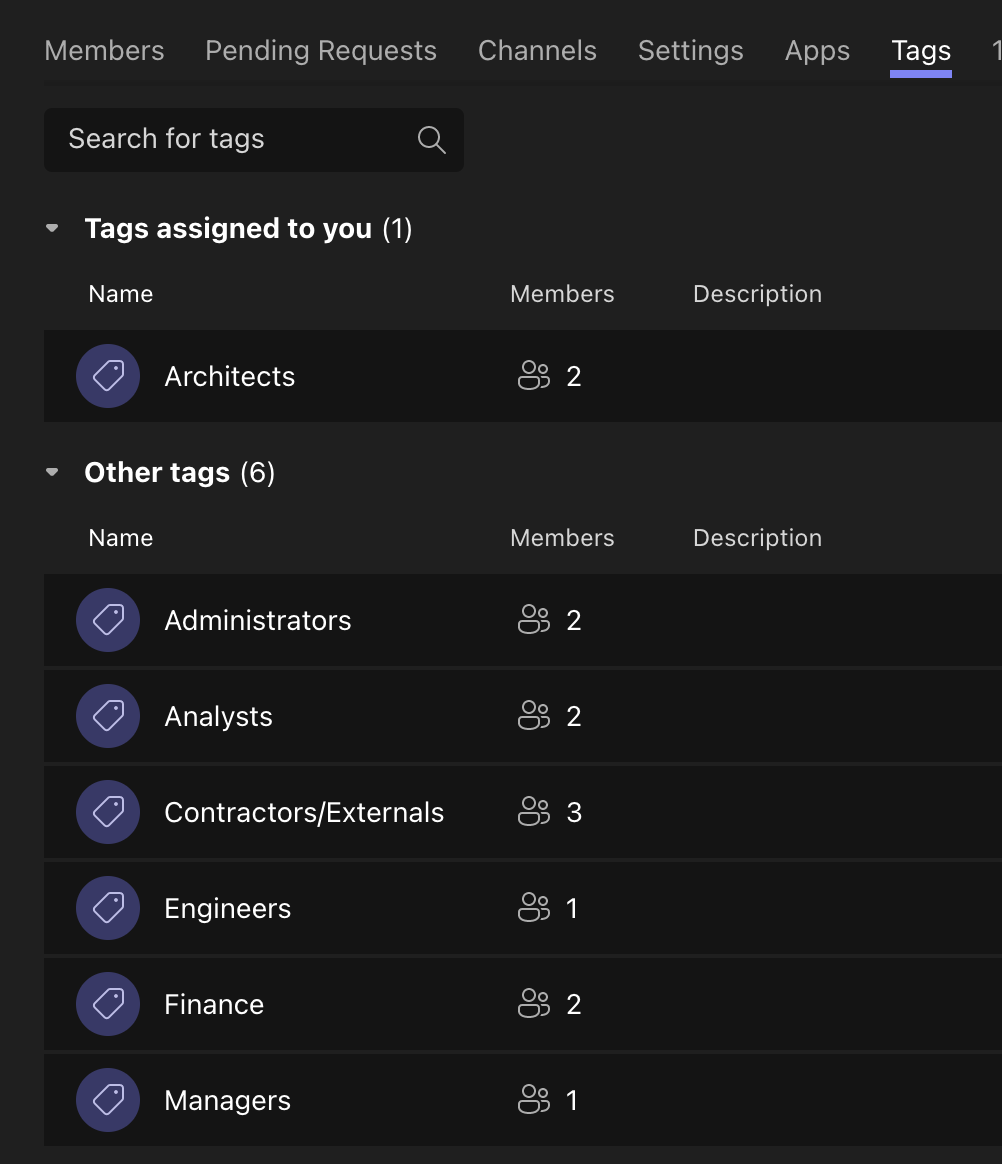The width and height of the screenshot is (1002, 1164).
Task: Switch to the Apps tab
Action: click(817, 51)
